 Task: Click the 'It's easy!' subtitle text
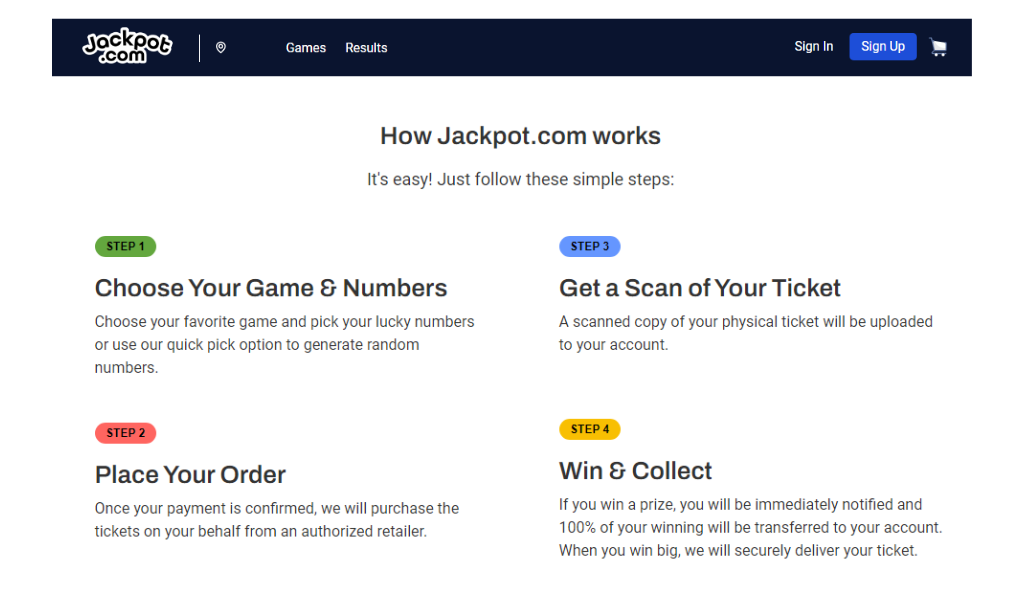click(520, 180)
